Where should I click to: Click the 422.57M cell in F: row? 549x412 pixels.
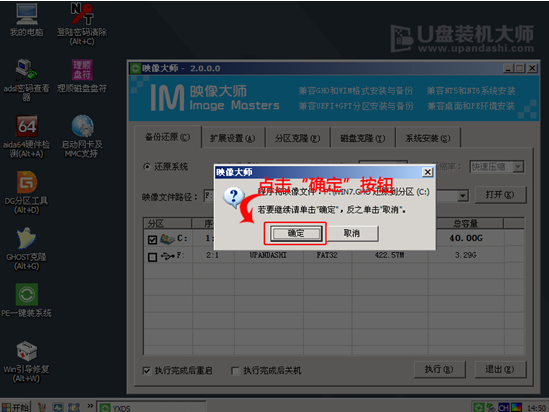[389, 255]
